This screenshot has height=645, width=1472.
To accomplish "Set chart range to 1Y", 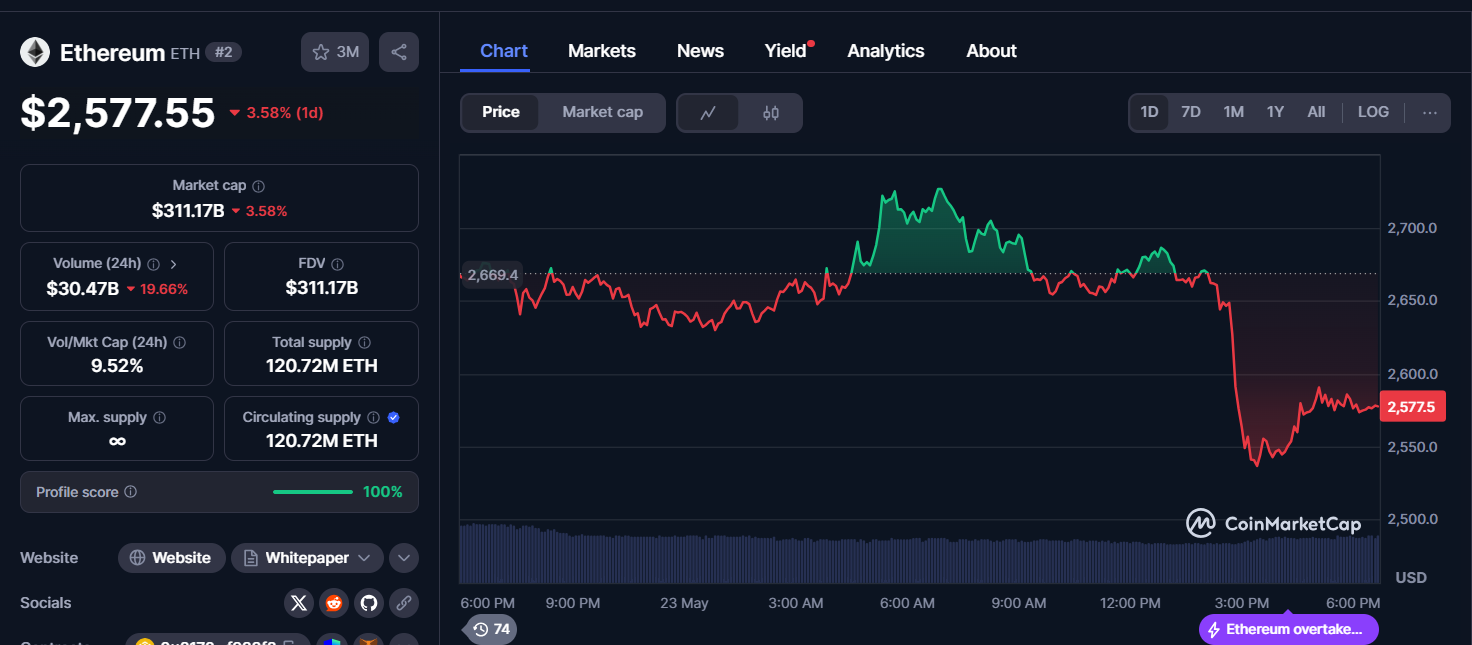I will click(x=1275, y=112).
